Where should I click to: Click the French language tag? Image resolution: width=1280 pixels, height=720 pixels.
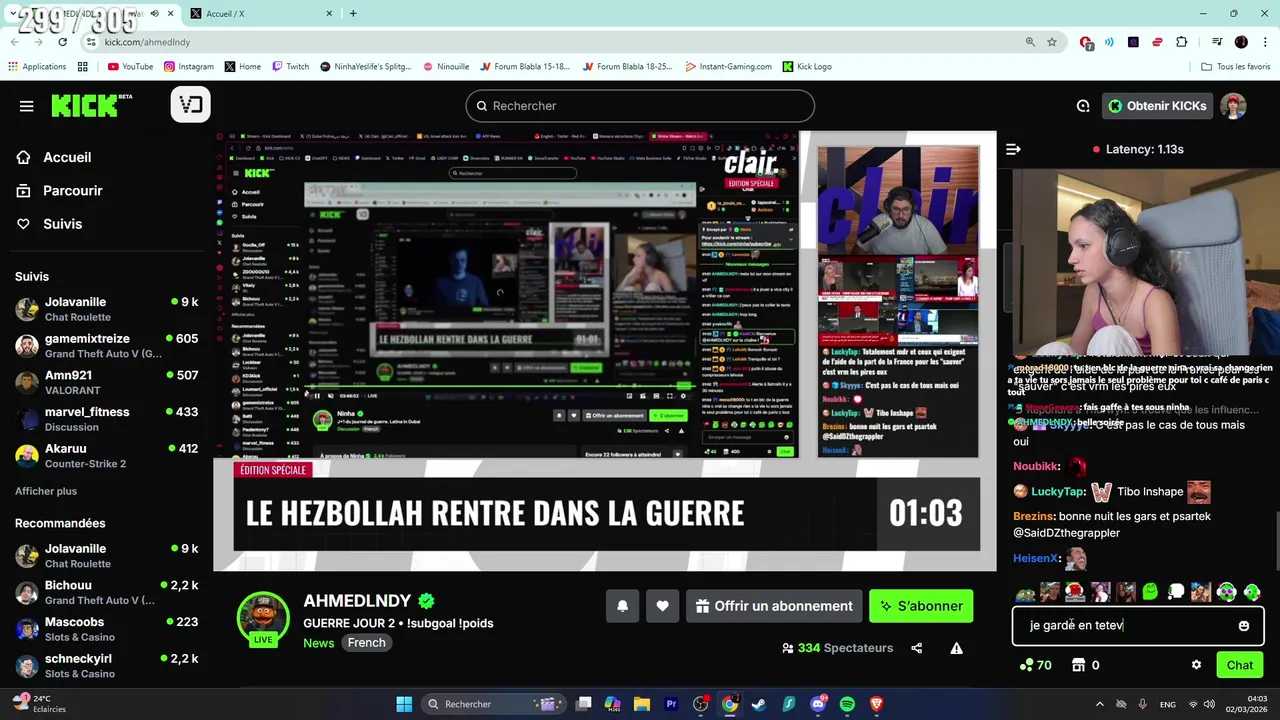(x=366, y=643)
